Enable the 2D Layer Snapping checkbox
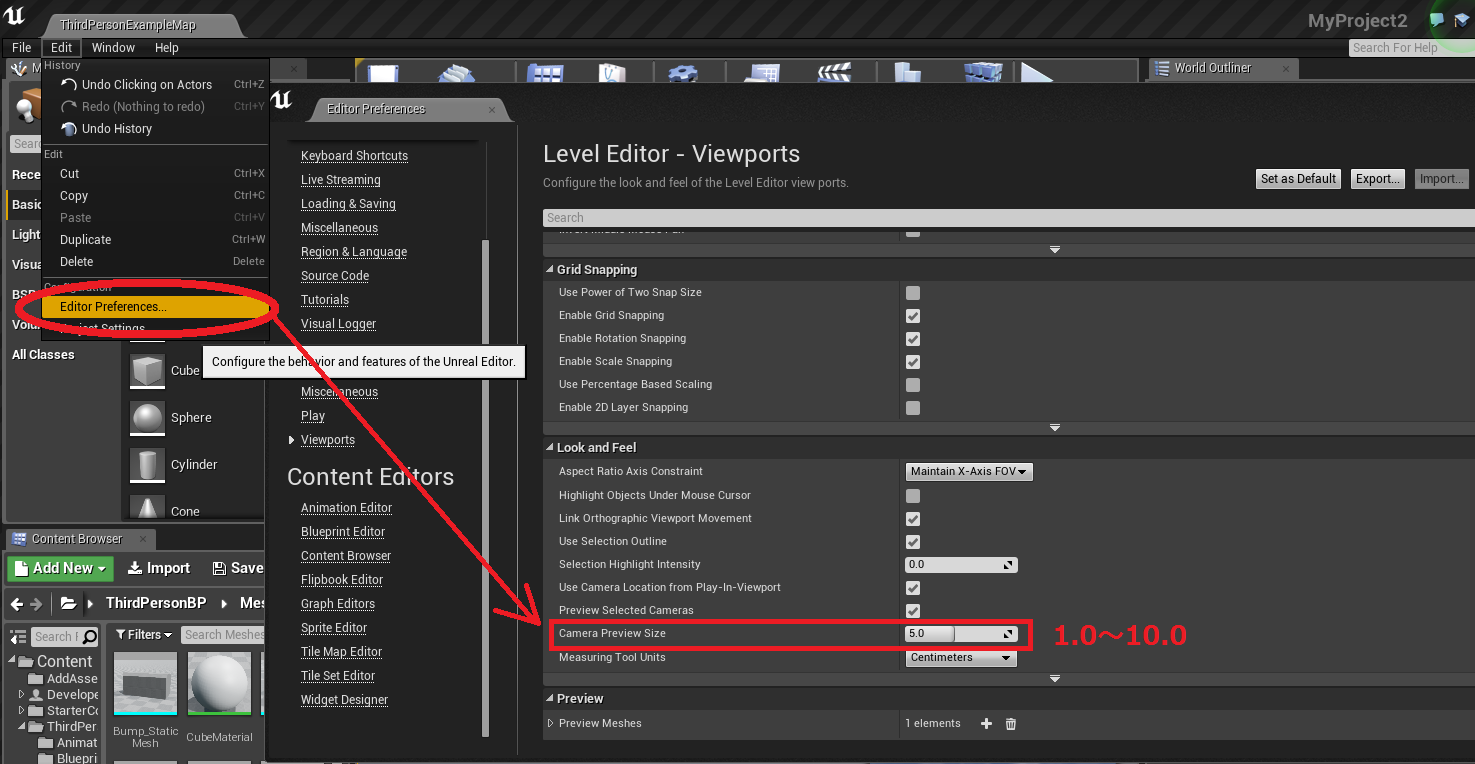The height and width of the screenshot is (764, 1475). pyautogui.click(x=913, y=408)
